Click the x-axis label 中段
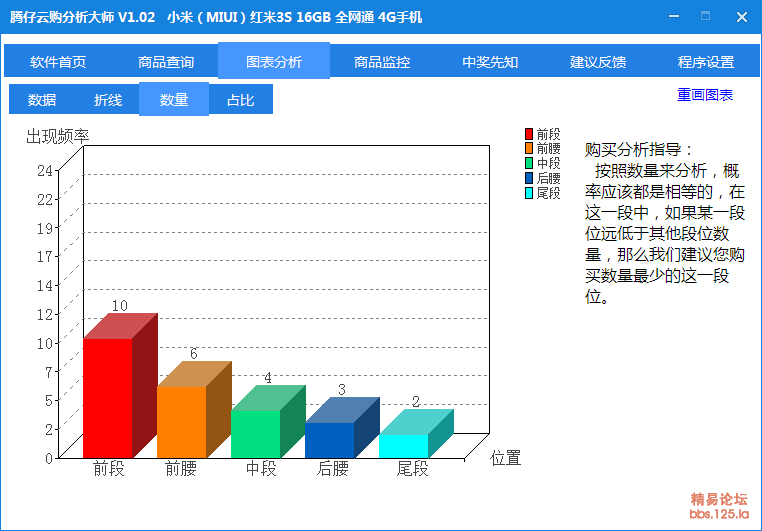 click(x=261, y=469)
